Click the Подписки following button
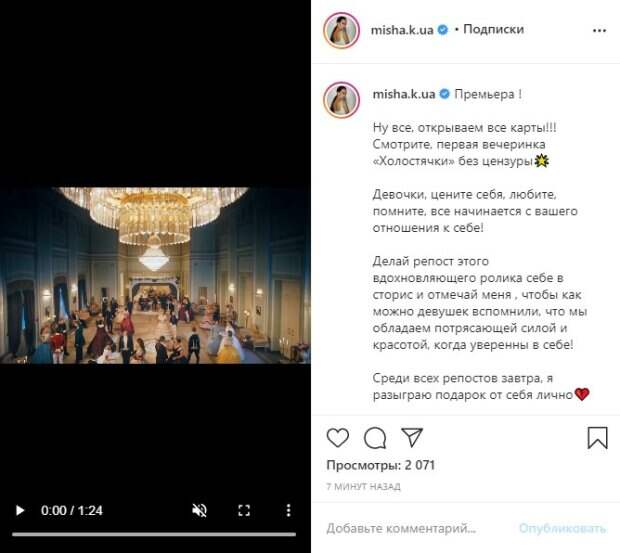Image resolution: width=620 pixels, height=553 pixels. click(x=493, y=29)
